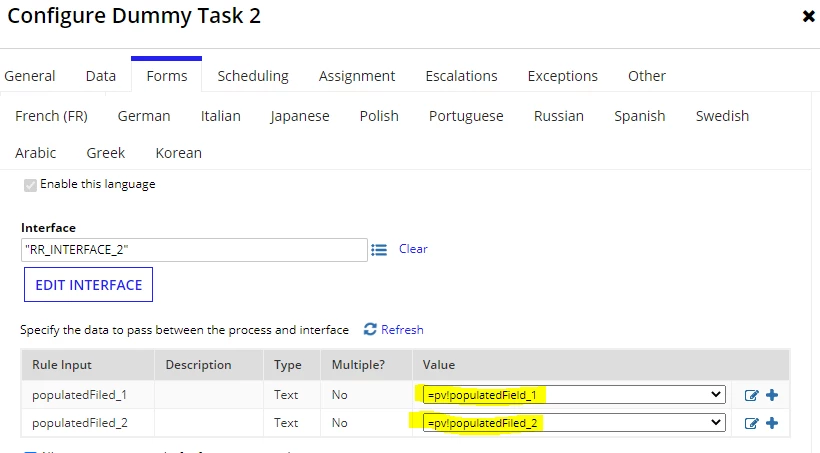Select the German language tab
This screenshot has height=453, width=820.
pos(144,116)
